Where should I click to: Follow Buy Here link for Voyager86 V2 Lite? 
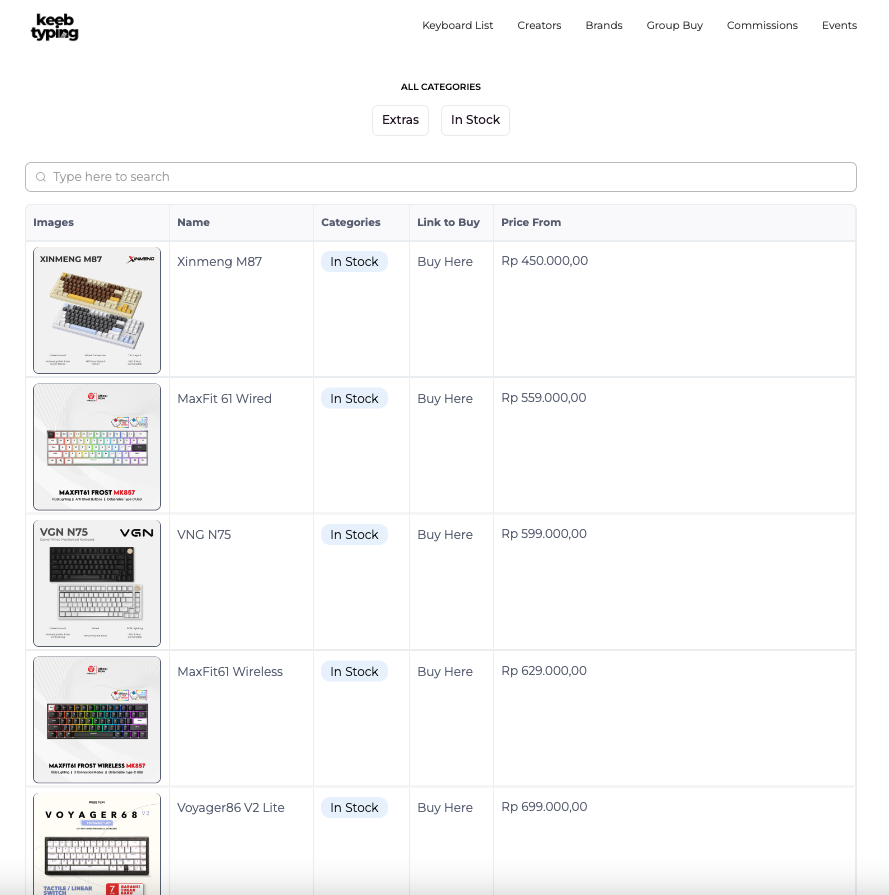pos(445,808)
